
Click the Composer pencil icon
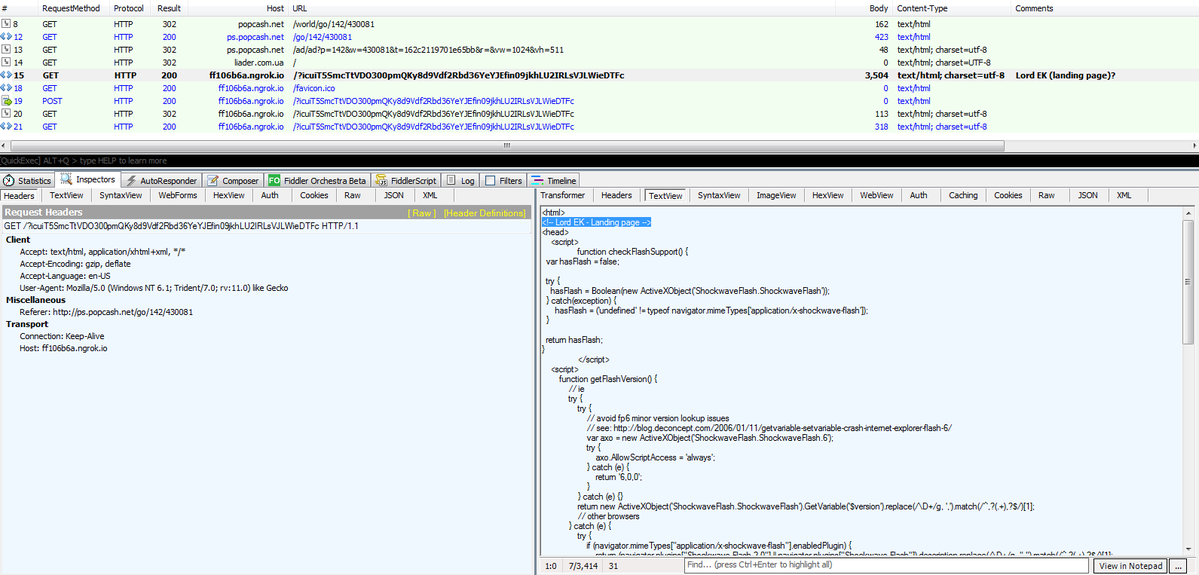point(213,181)
